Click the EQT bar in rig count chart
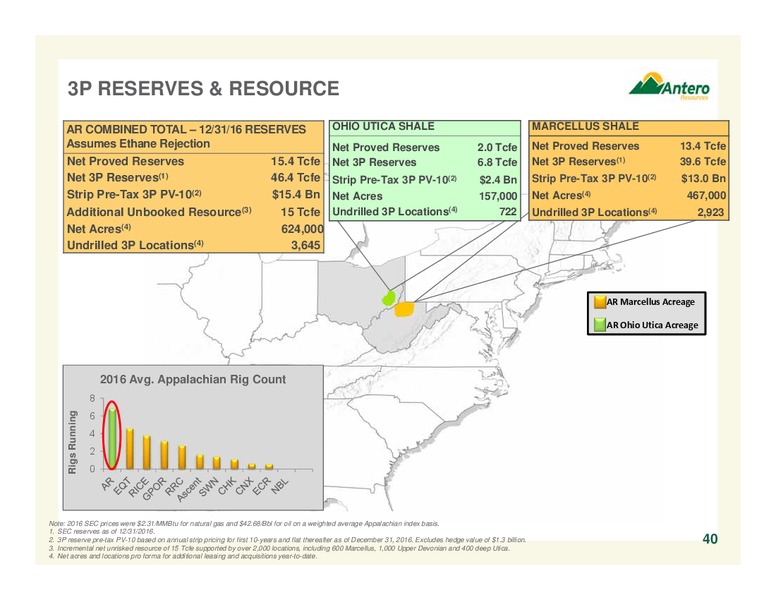Screen dimensions: 776x600 tap(130, 449)
